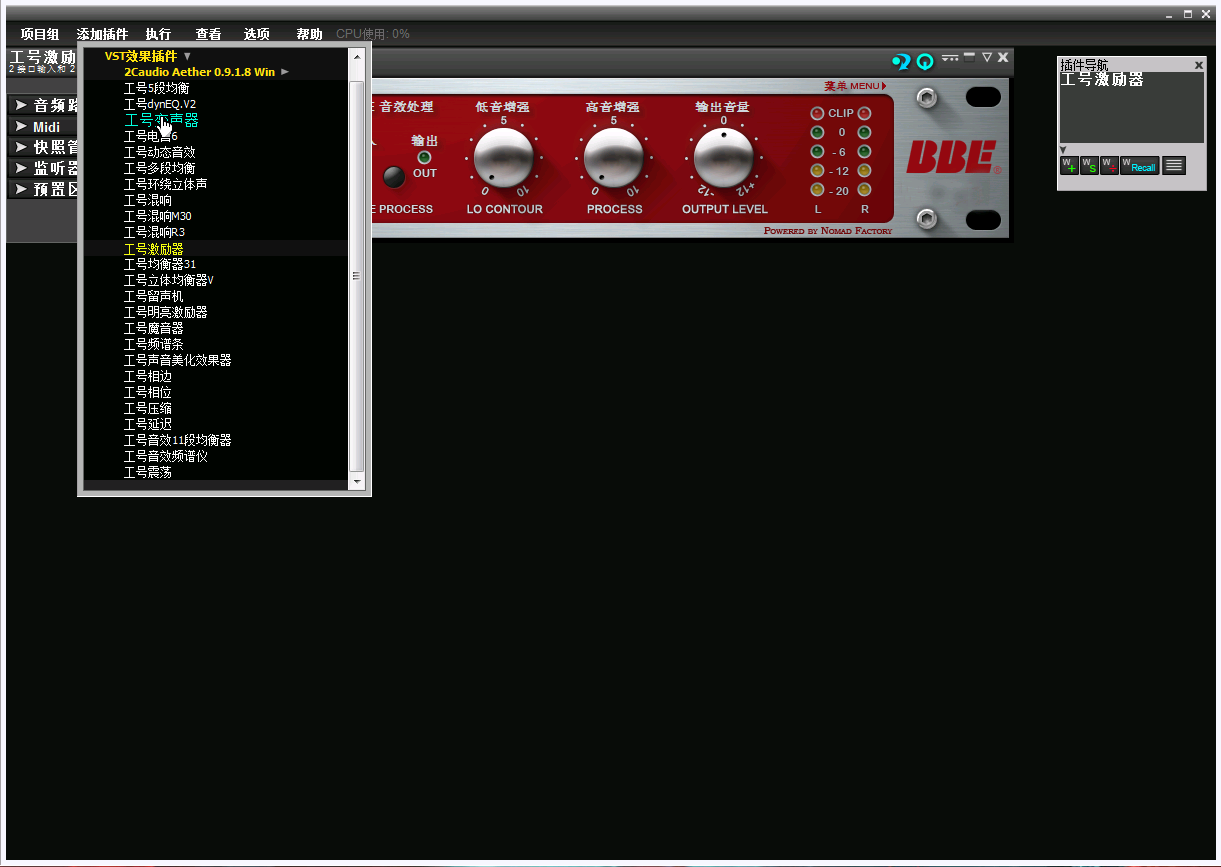Expand the 快照 sidebar section
Screen dimensions: 1221x867
(x=43, y=147)
